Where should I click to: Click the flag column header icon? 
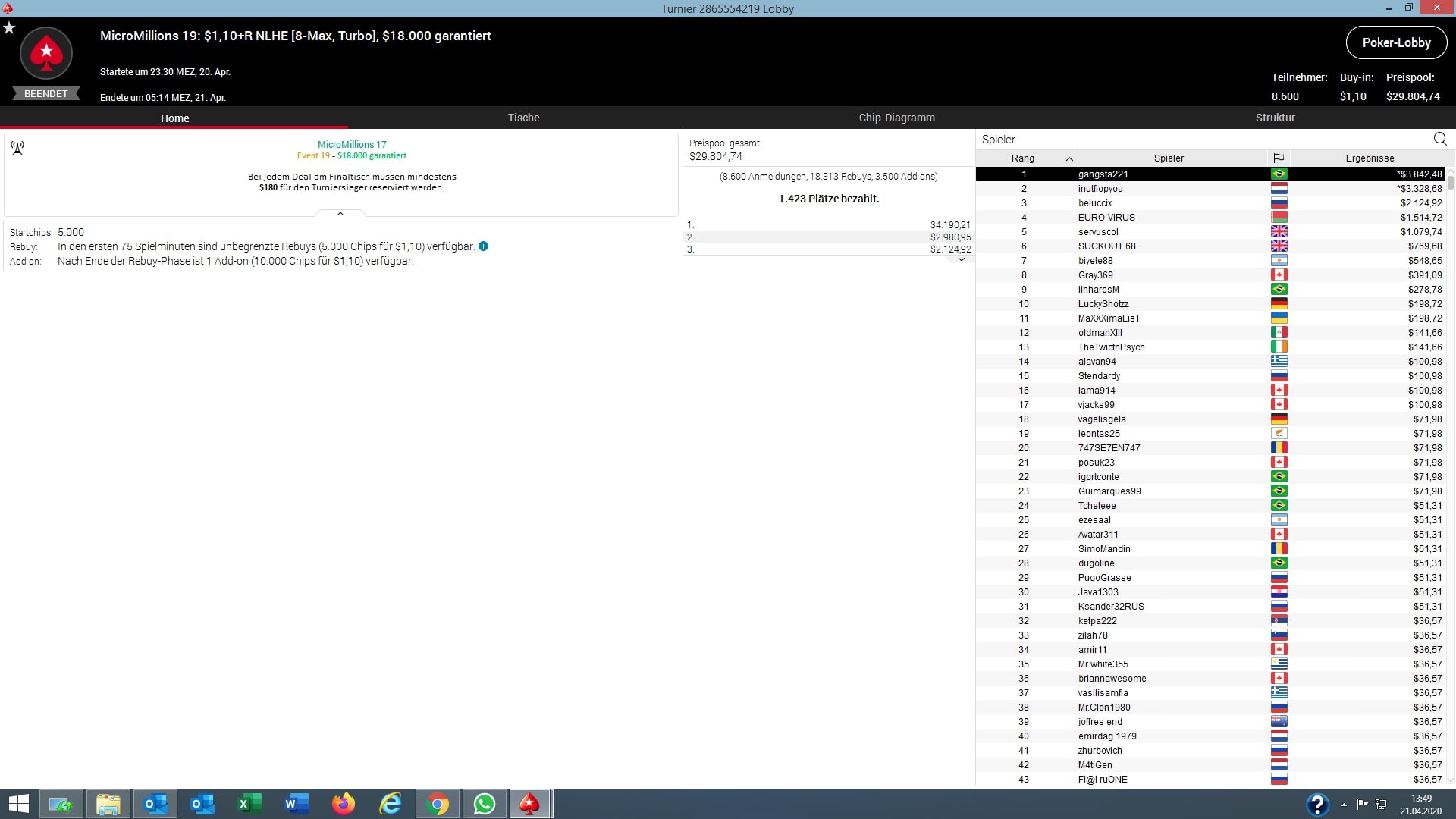pyautogui.click(x=1279, y=158)
